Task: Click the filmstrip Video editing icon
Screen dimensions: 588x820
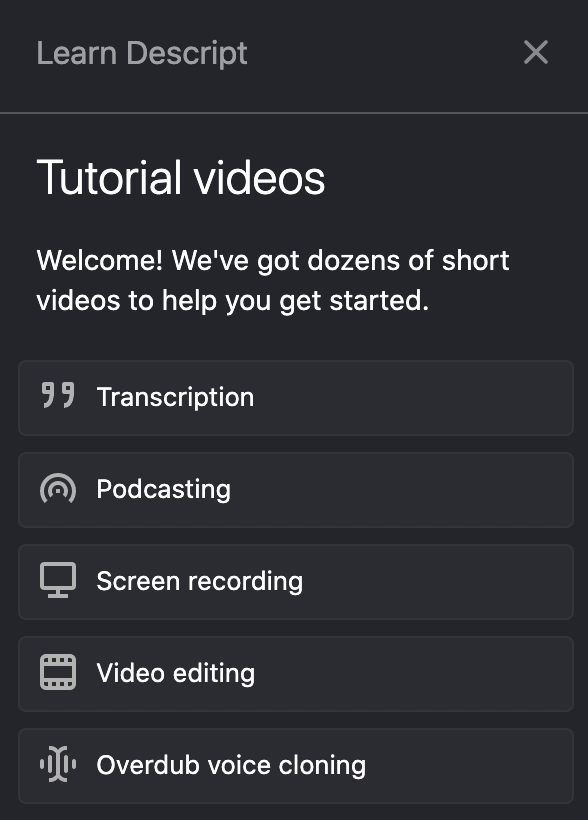Action: [58, 672]
